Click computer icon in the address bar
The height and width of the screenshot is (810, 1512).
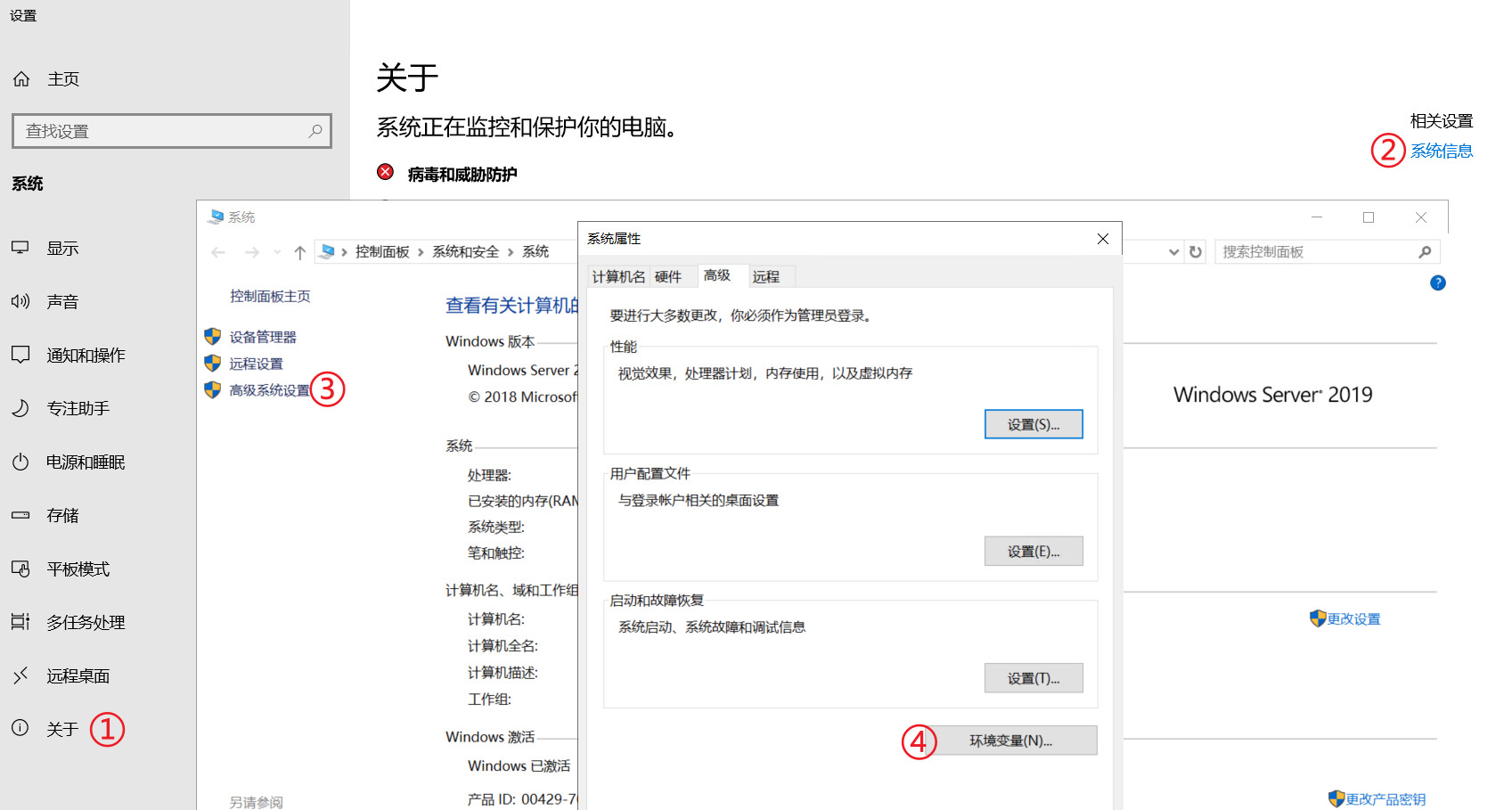tap(328, 251)
